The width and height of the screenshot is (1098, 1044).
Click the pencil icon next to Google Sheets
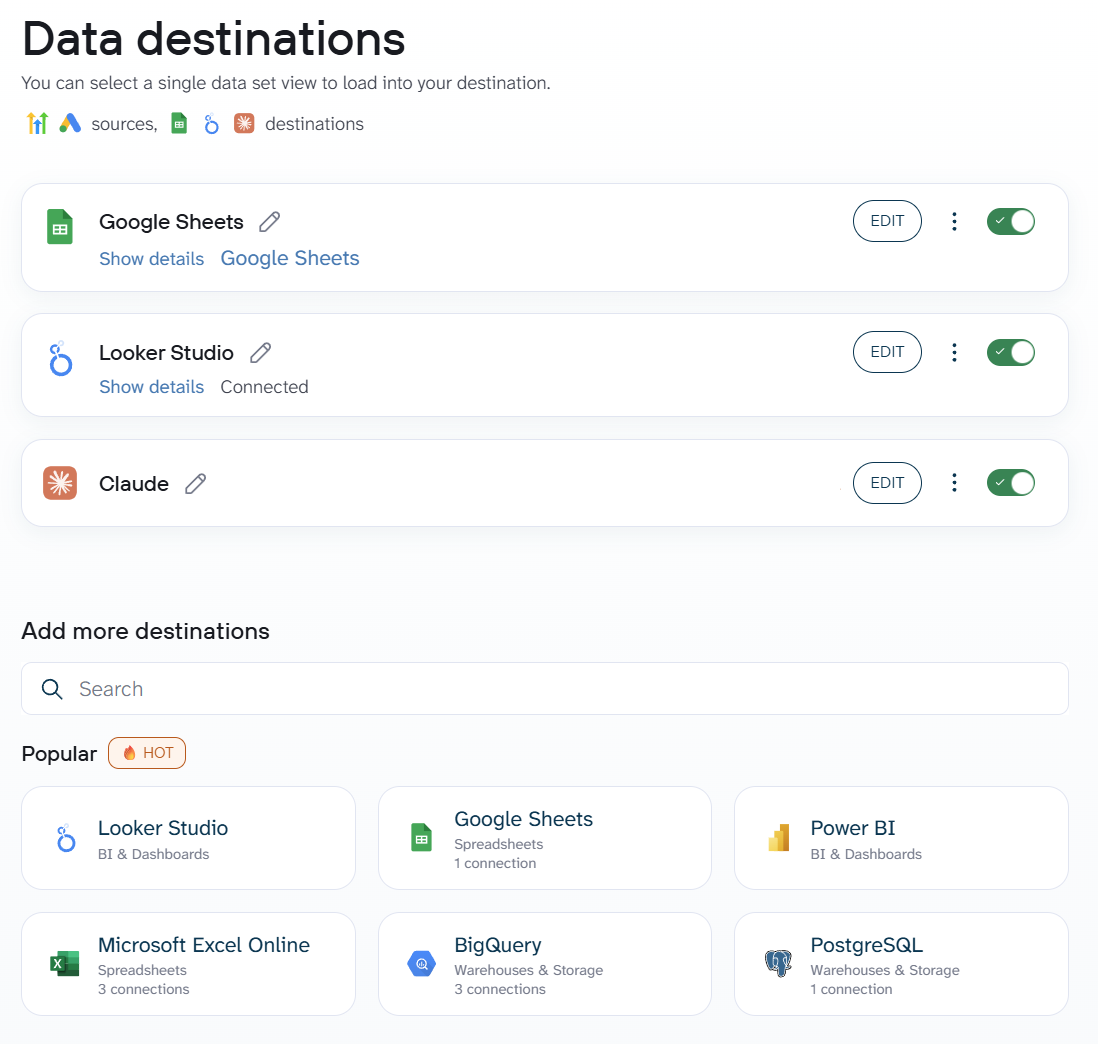coord(270,222)
